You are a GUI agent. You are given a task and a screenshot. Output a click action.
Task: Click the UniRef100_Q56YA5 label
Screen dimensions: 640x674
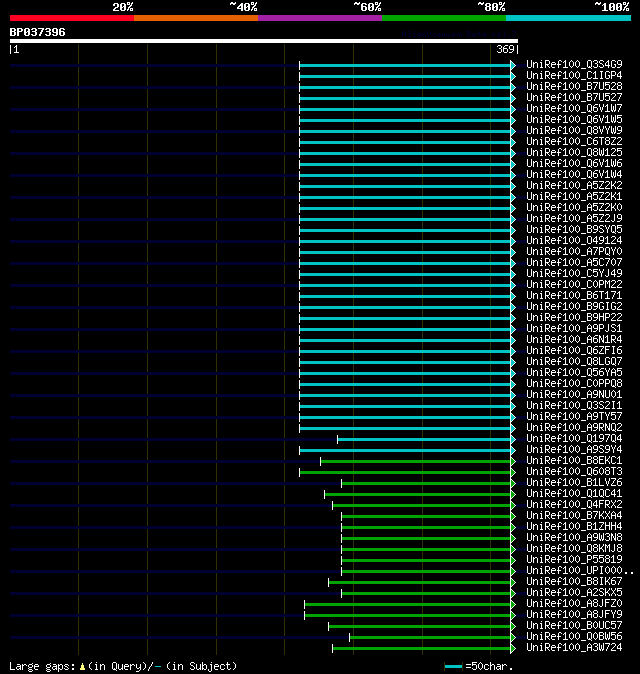tap(574, 372)
